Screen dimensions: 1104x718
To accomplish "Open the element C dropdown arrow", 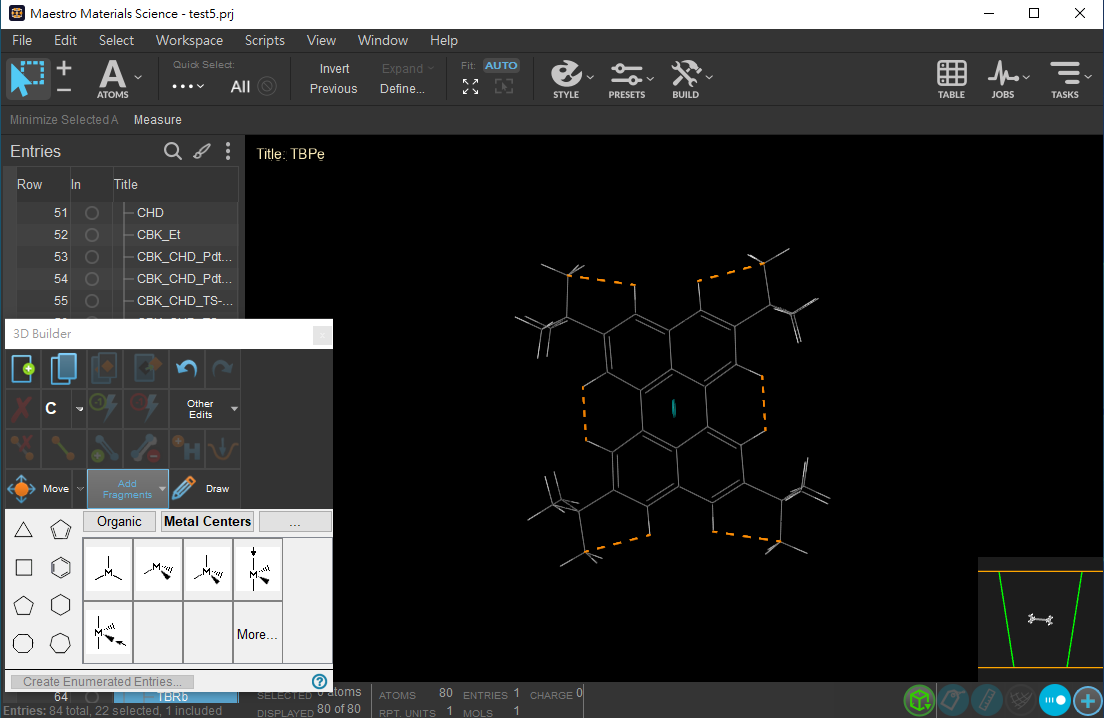I will [80, 408].
